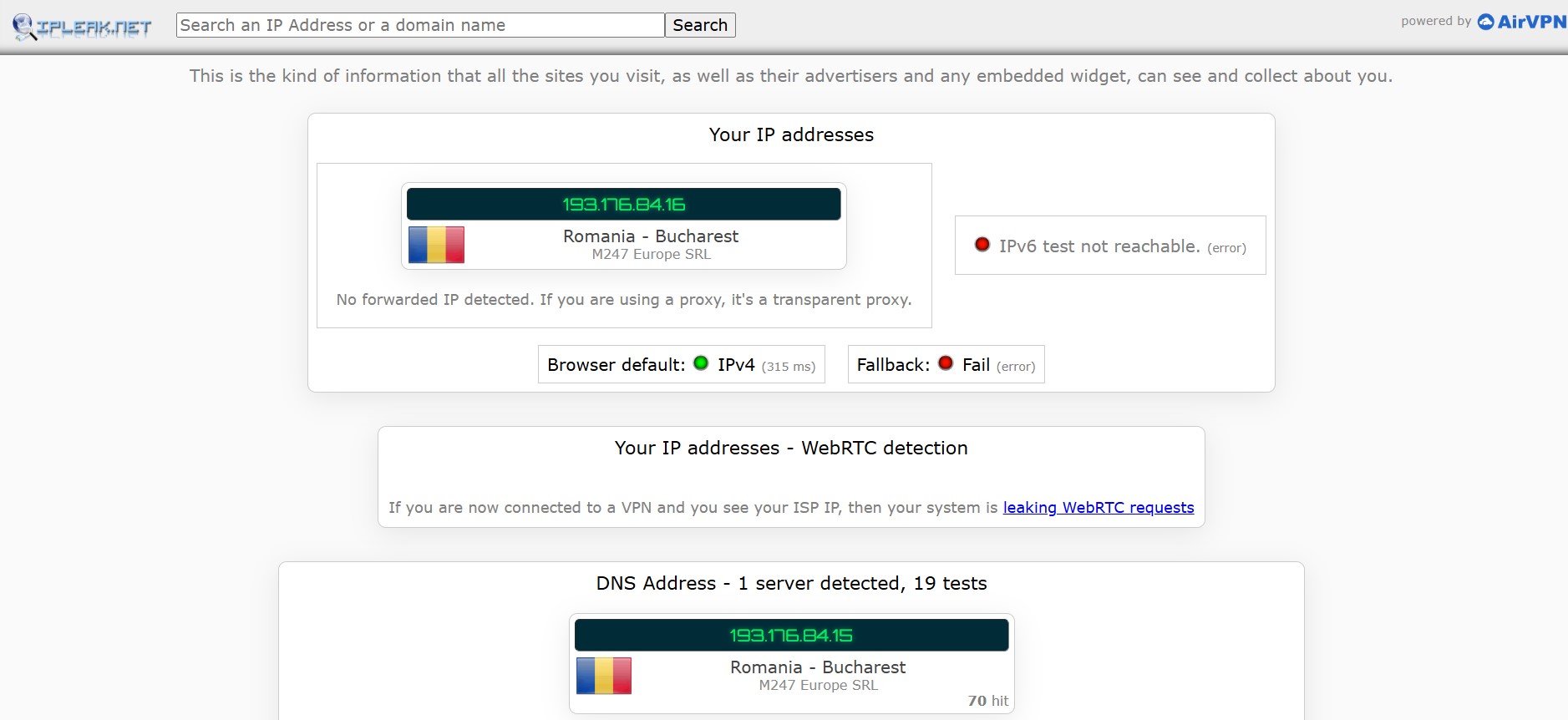Click the 'Fallback:' label
Viewport: 1568px width, 720px height.
coord(893,365)
